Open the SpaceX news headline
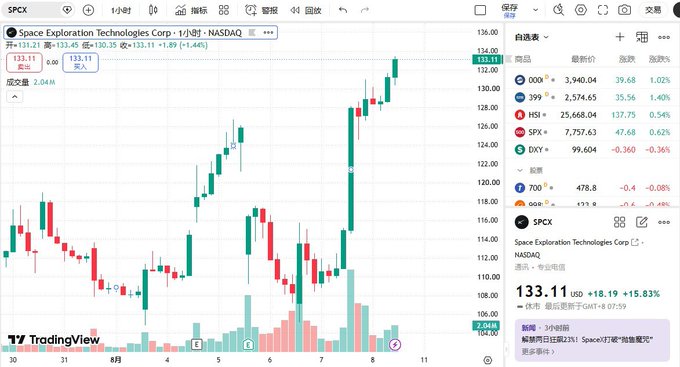680x367 pixels. [x=587, y=340]
